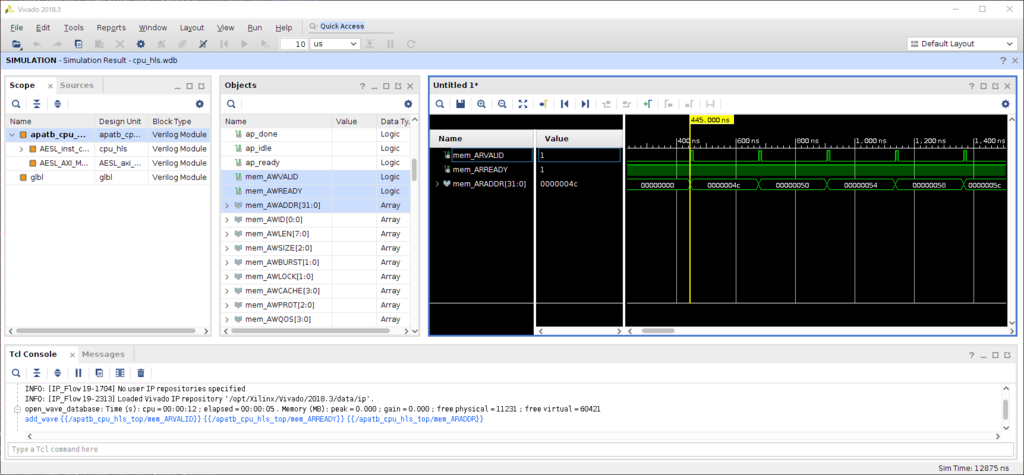Open the Run menu
The image size is (1024, 475).
coord(255,27)
